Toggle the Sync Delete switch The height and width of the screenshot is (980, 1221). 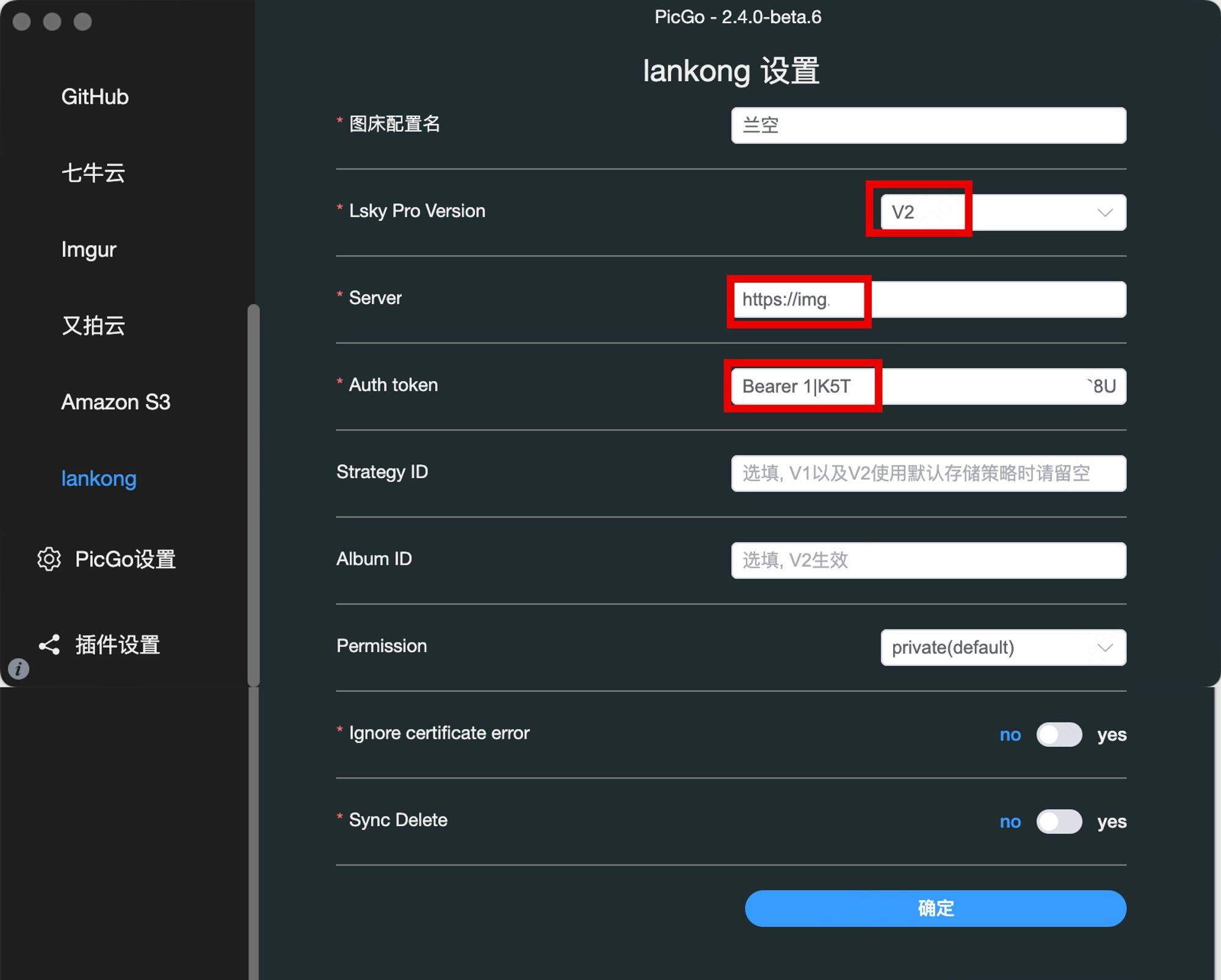pyautogui.click(x=1059, y=821)
